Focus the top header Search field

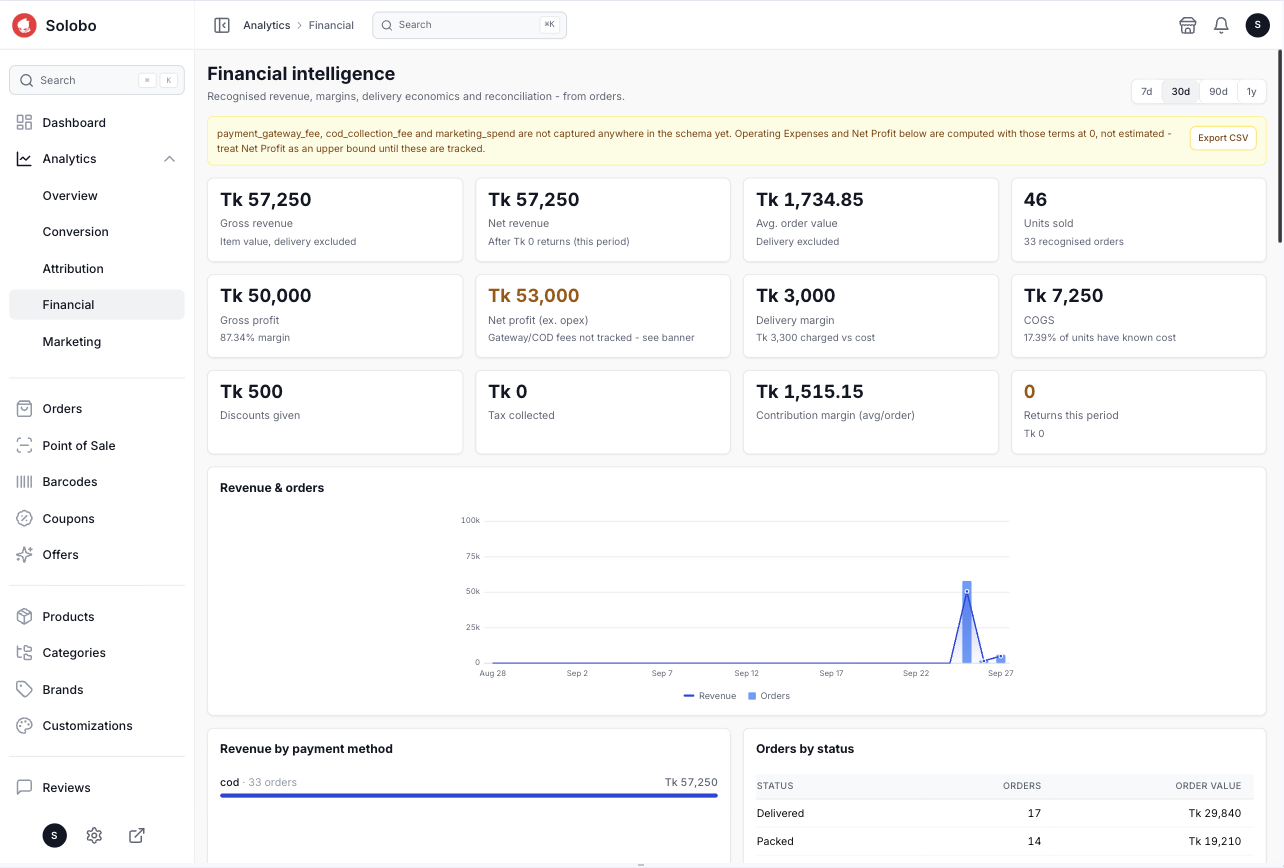tap(469, 25)
